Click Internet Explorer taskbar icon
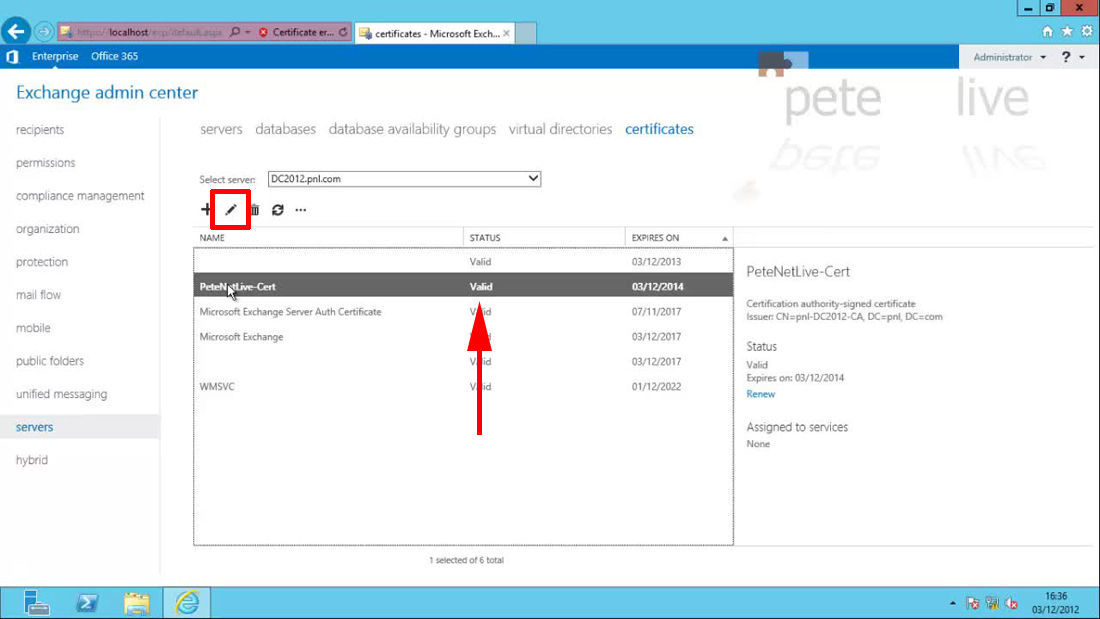This screenshot has width=1100, height=619. [x=187, y=603]
